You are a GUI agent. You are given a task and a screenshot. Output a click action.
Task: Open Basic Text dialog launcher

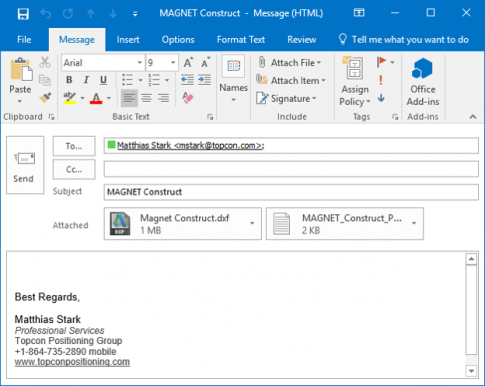click(x=210, y=117)
